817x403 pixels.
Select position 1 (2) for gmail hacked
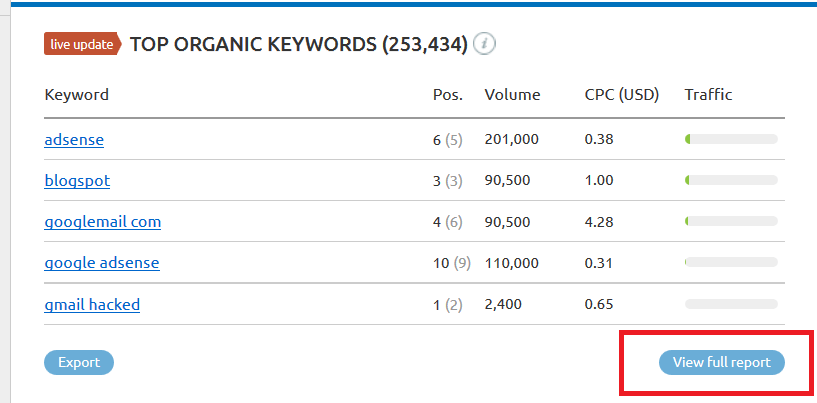(x=448, y=304)
